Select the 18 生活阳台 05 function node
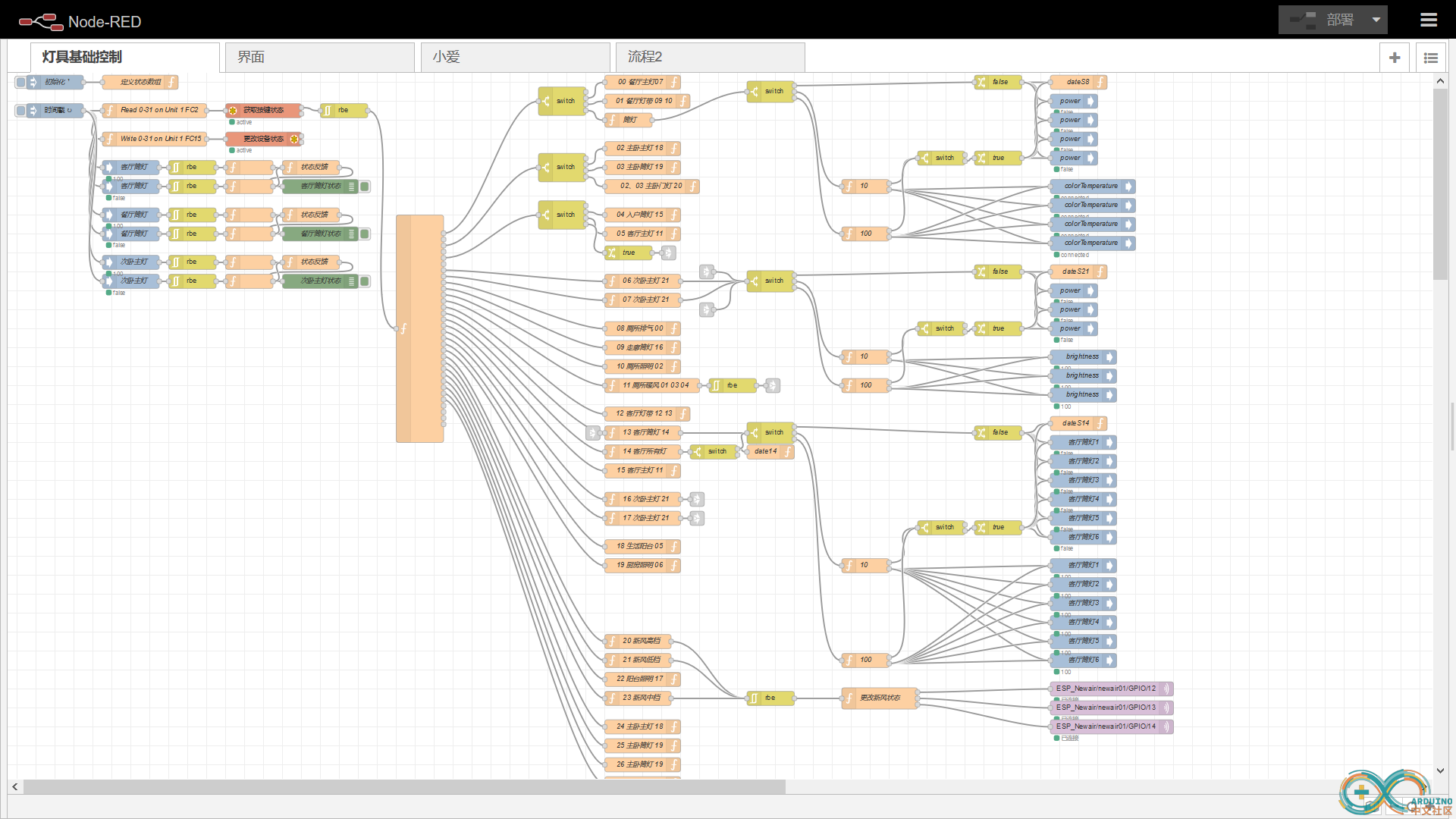 click(642, 547)
